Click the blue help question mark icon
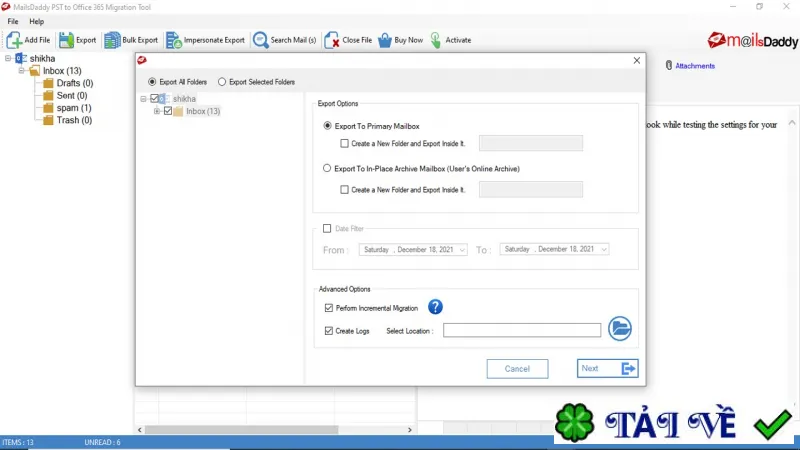Screen dimensions: 800x450 (x=435, y=307)
